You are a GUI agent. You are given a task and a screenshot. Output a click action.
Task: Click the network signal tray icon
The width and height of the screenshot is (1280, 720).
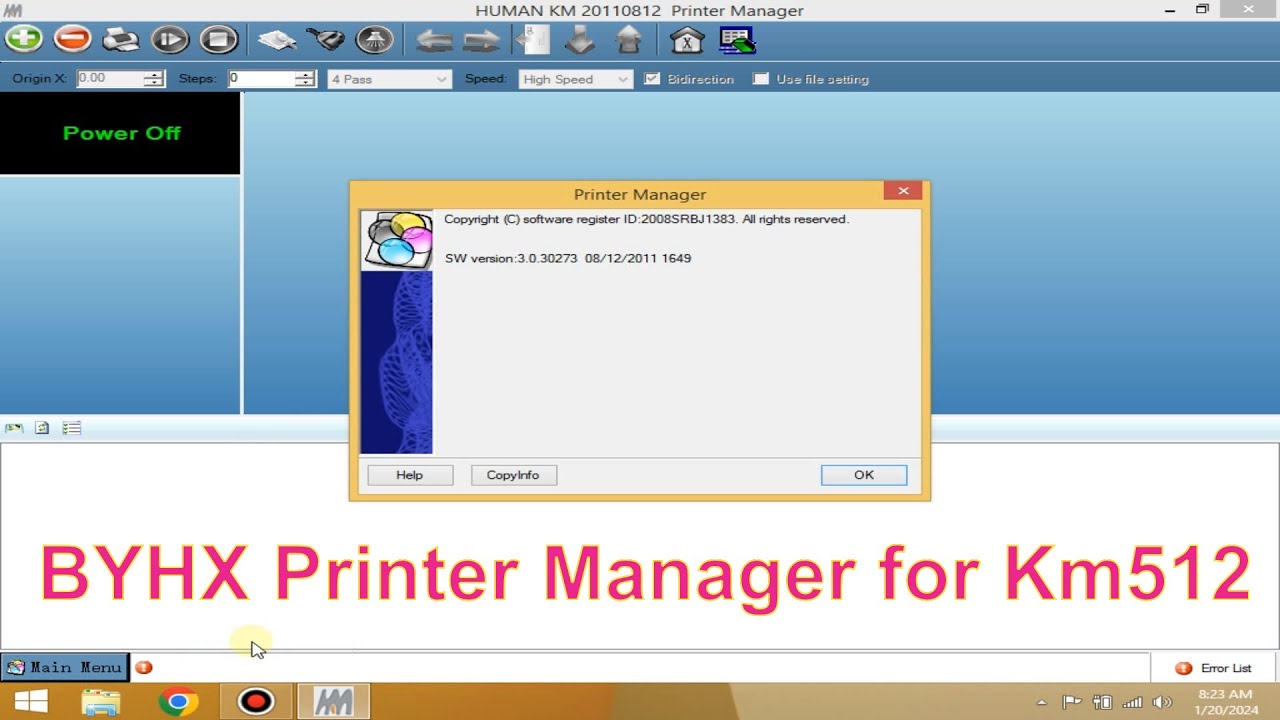coord(1132,702)
